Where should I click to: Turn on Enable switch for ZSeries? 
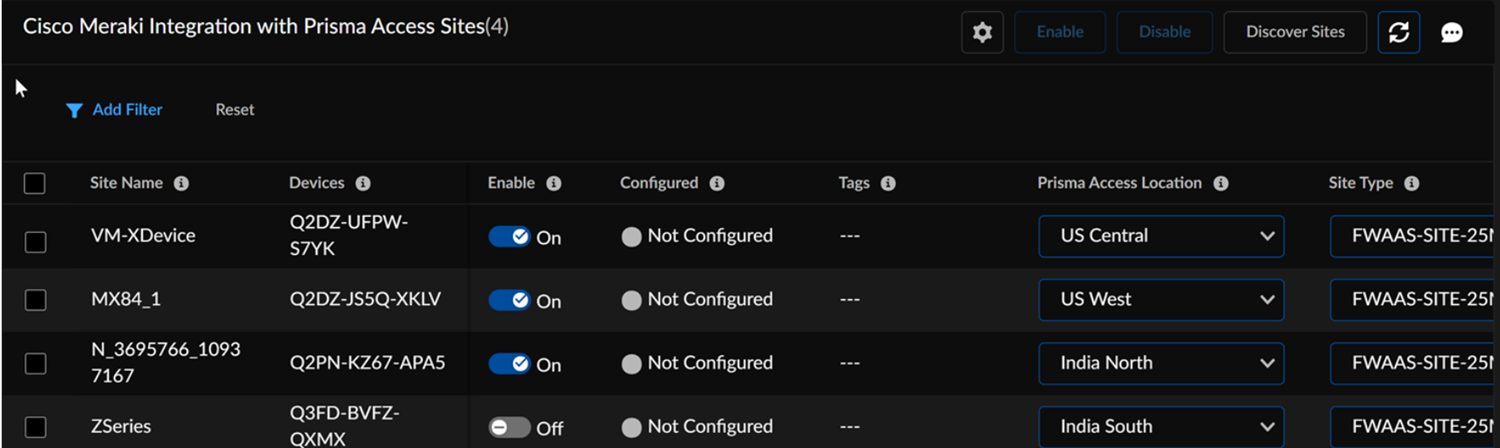[x=509, y=427]
